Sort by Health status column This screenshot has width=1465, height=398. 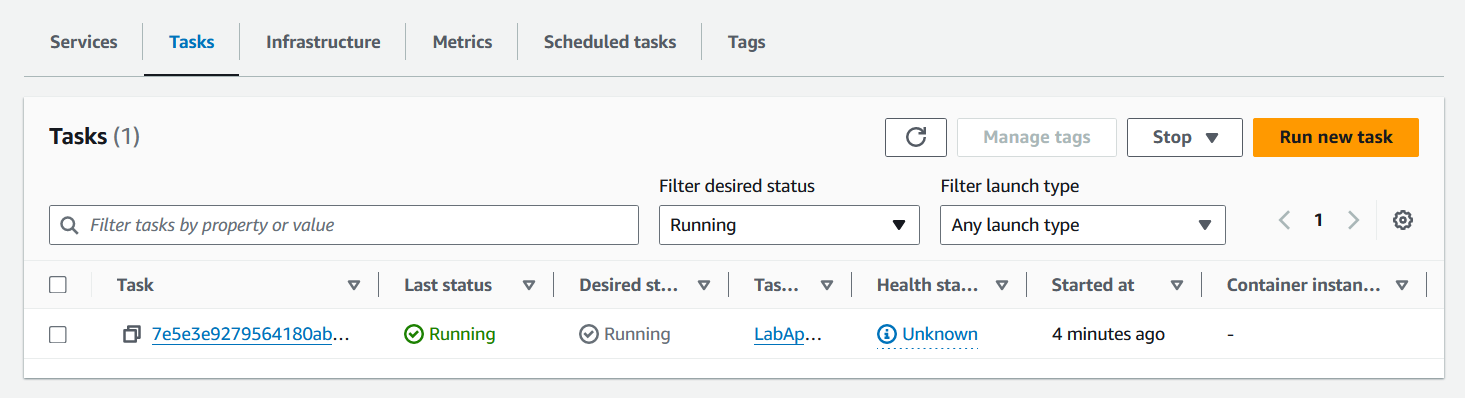[x=1002, y=285]
